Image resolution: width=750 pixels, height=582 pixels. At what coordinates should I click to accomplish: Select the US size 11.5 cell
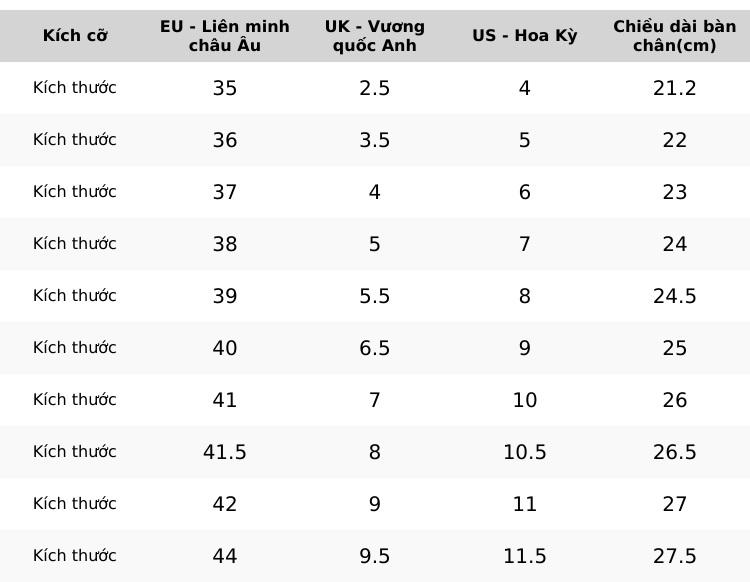(x=525, y=556)
